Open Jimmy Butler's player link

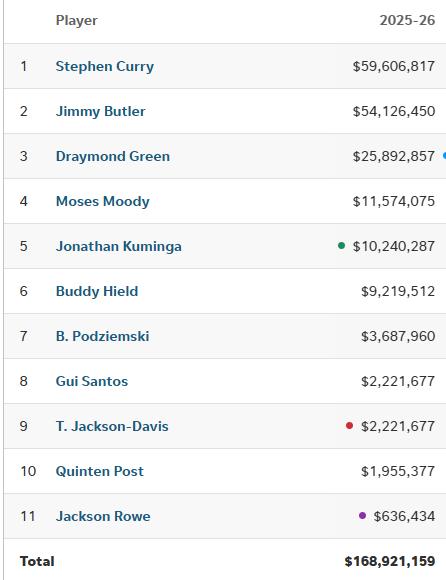pyautogui.click(x=100, y=111)
